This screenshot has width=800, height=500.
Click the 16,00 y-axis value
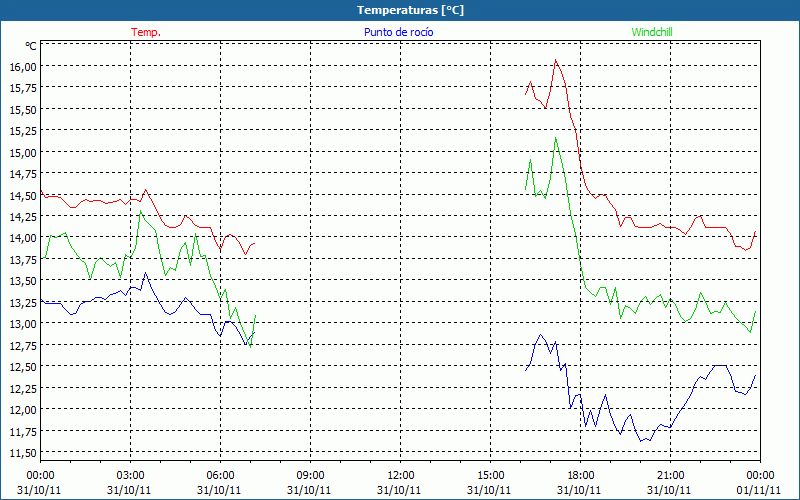(23, 66)
